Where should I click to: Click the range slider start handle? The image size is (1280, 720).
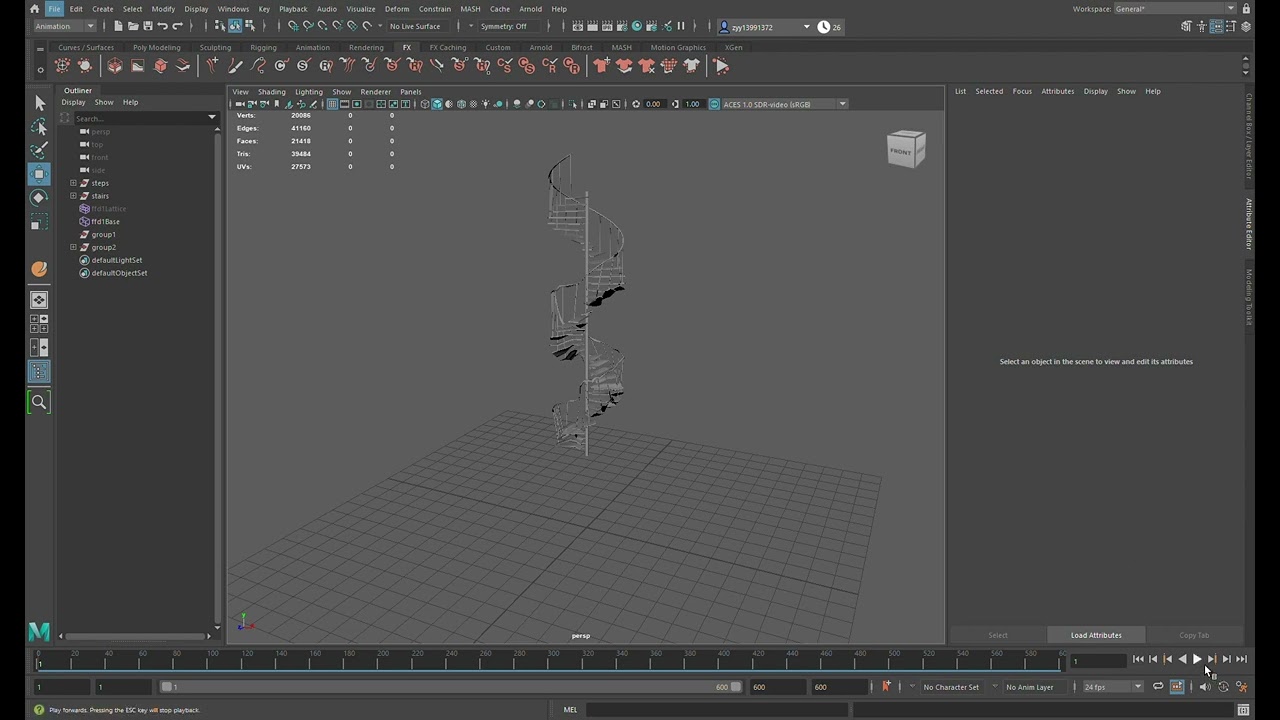click(166, 687)
